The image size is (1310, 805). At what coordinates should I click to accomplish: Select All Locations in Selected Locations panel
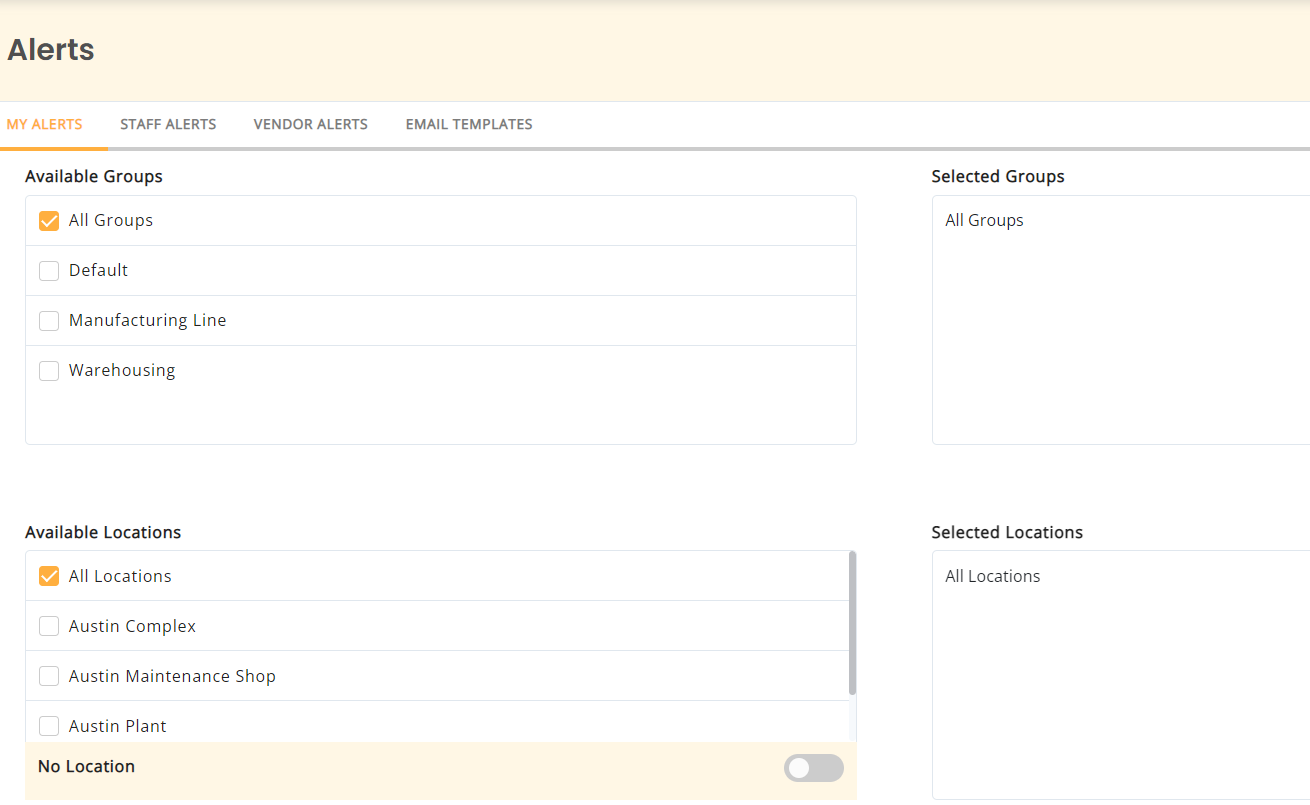tap(992, 575)
